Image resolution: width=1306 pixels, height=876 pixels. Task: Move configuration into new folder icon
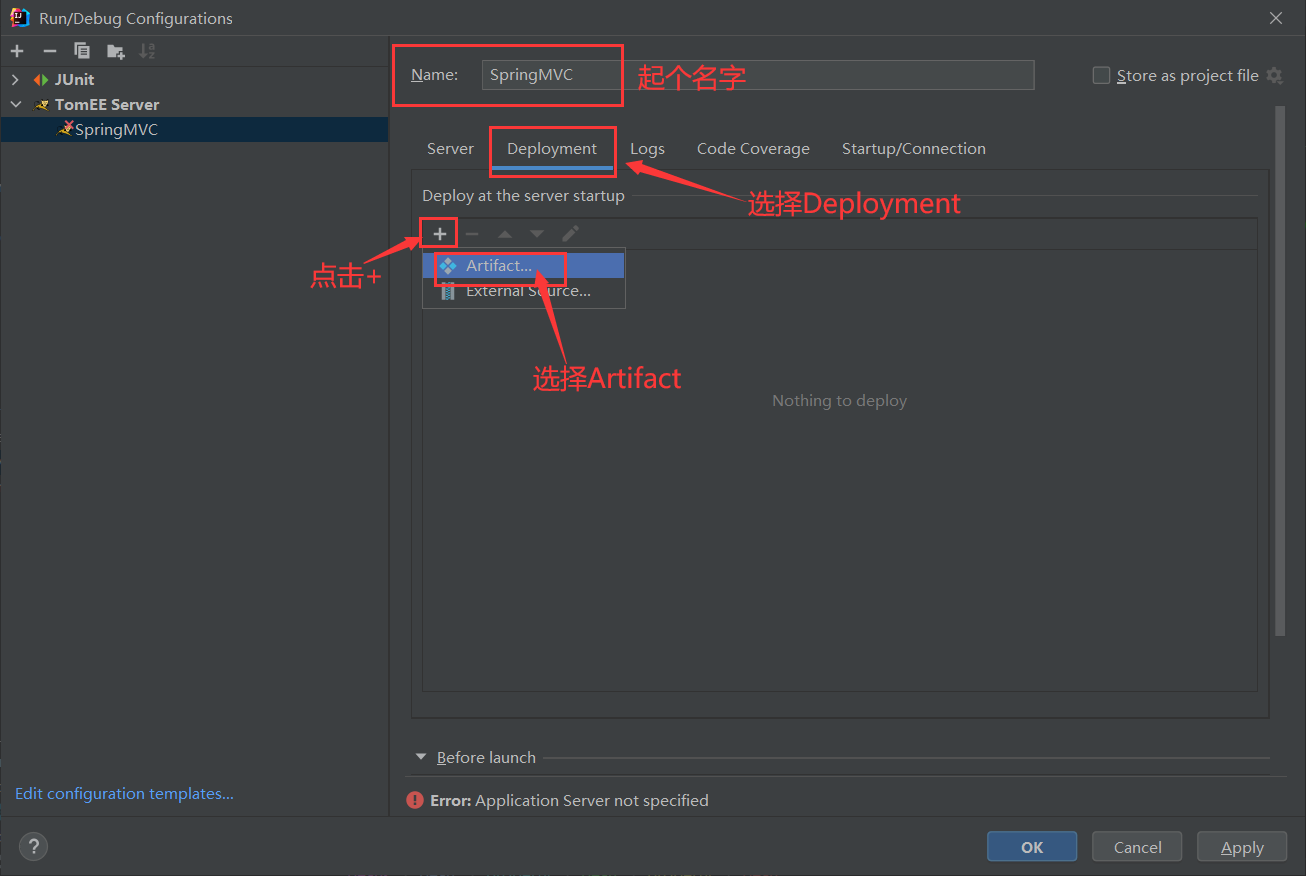tap(116, 51)
